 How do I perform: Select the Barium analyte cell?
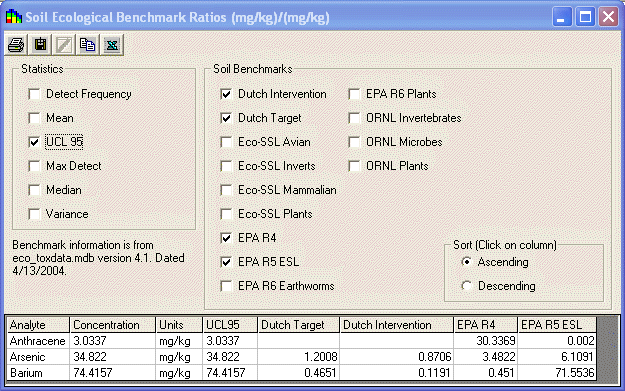tap(38, 373)
